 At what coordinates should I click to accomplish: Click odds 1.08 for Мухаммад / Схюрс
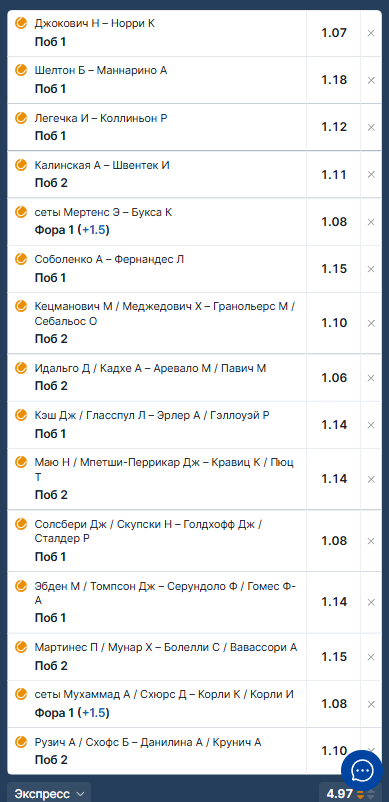(334, 704)
